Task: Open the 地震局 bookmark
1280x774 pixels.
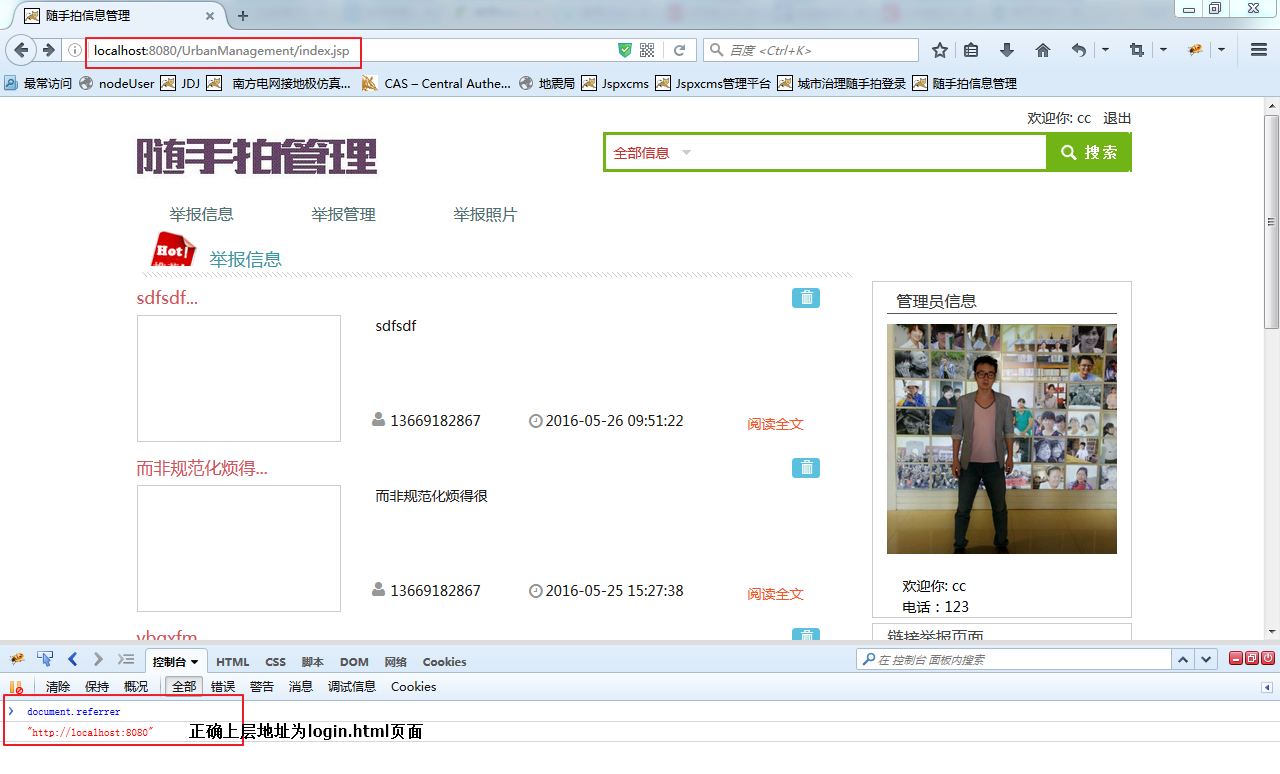Action: 547,84
